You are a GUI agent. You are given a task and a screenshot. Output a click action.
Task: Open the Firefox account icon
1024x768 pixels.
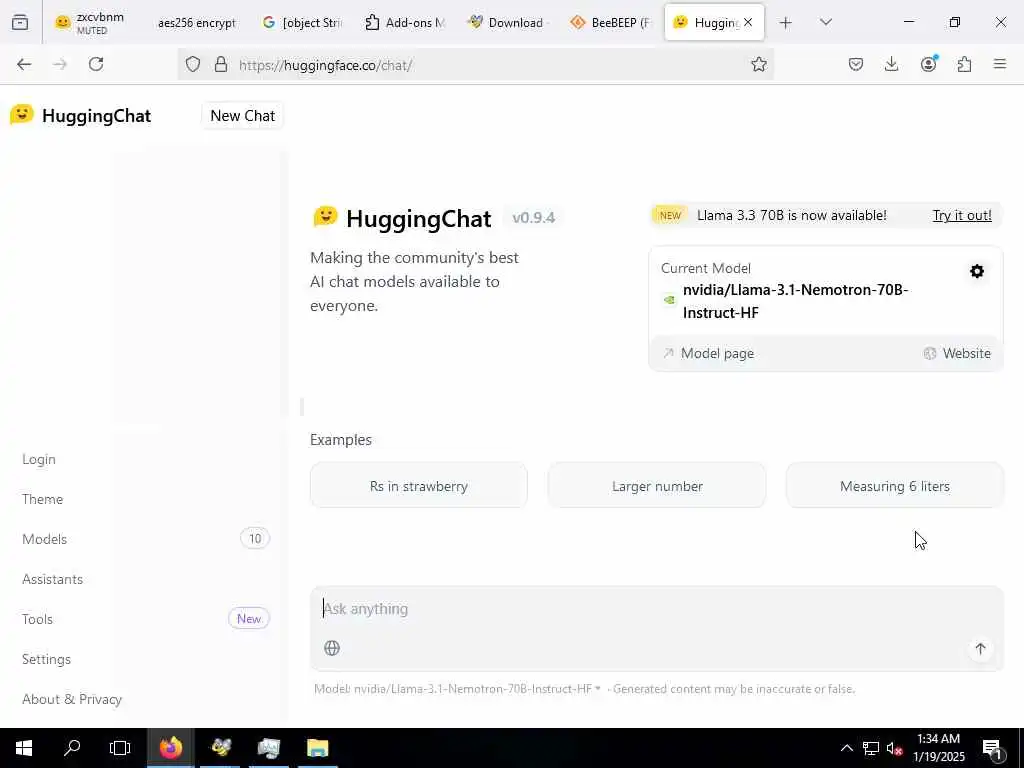click(x=929, y=63)
